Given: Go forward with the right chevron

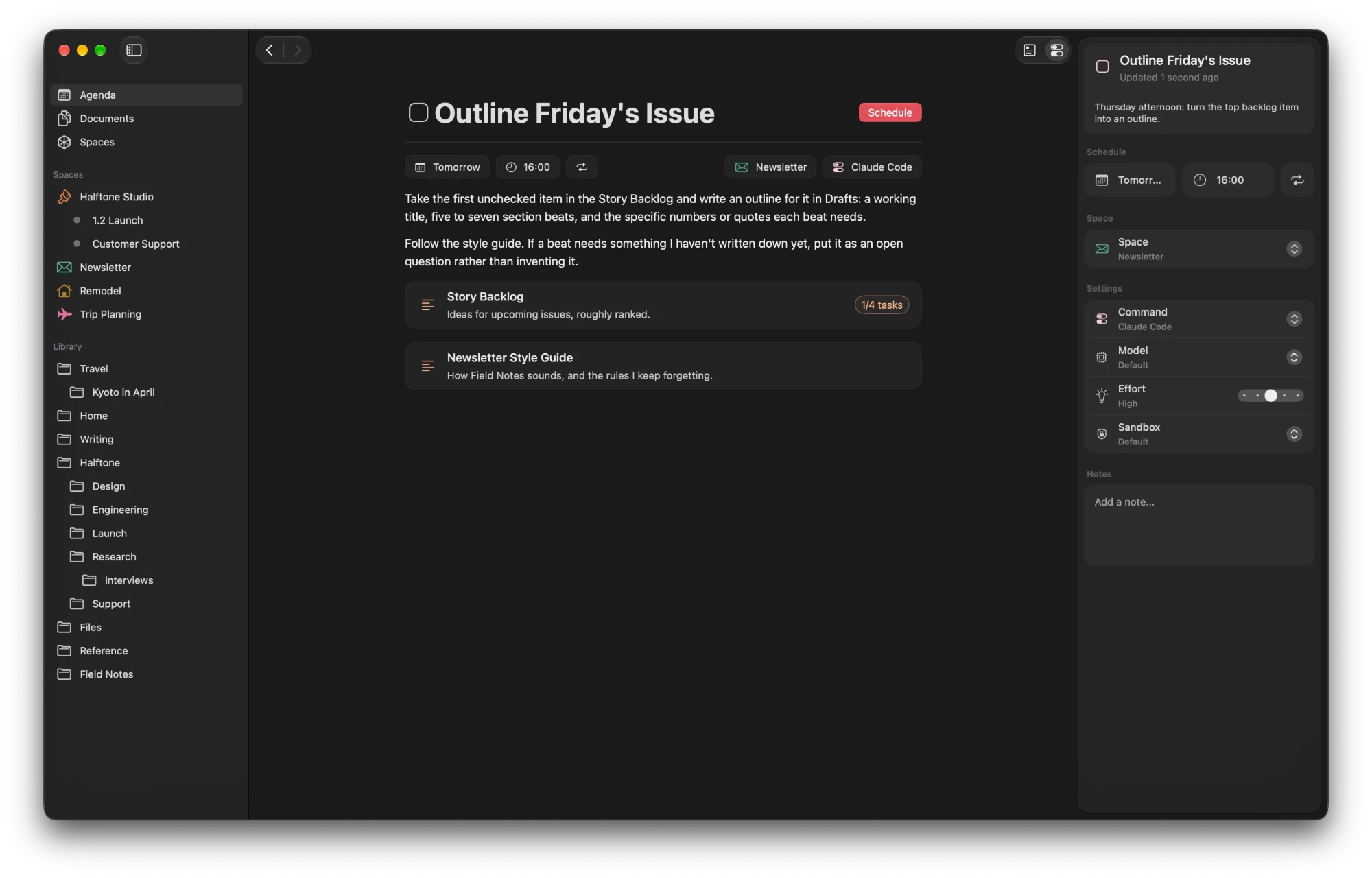Looking at the screenshot, I should coord(297,50).
